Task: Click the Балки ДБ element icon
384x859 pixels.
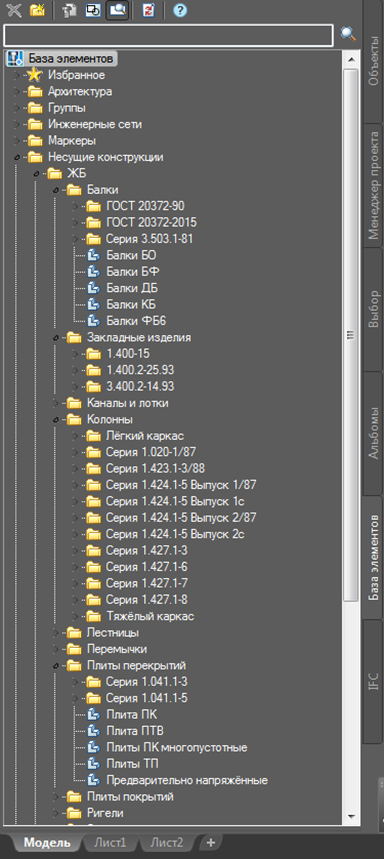Action: 94,288
